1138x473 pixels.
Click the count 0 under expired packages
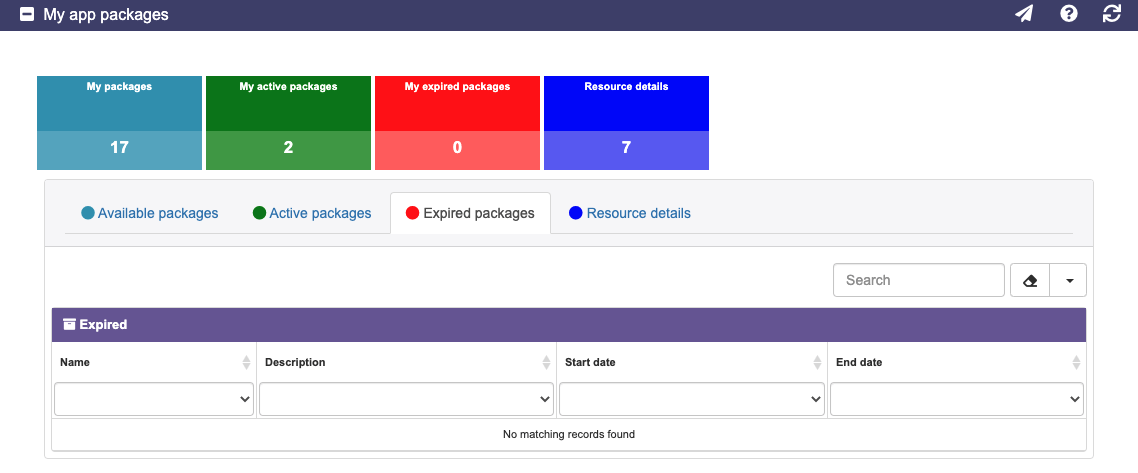pyautogui.click(x=457, y=148)
